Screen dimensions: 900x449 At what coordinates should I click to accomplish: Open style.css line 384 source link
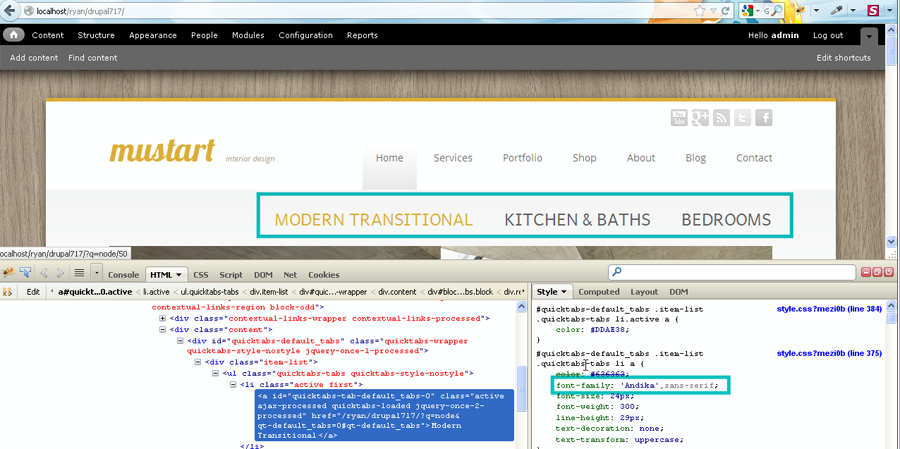[831, 309]
